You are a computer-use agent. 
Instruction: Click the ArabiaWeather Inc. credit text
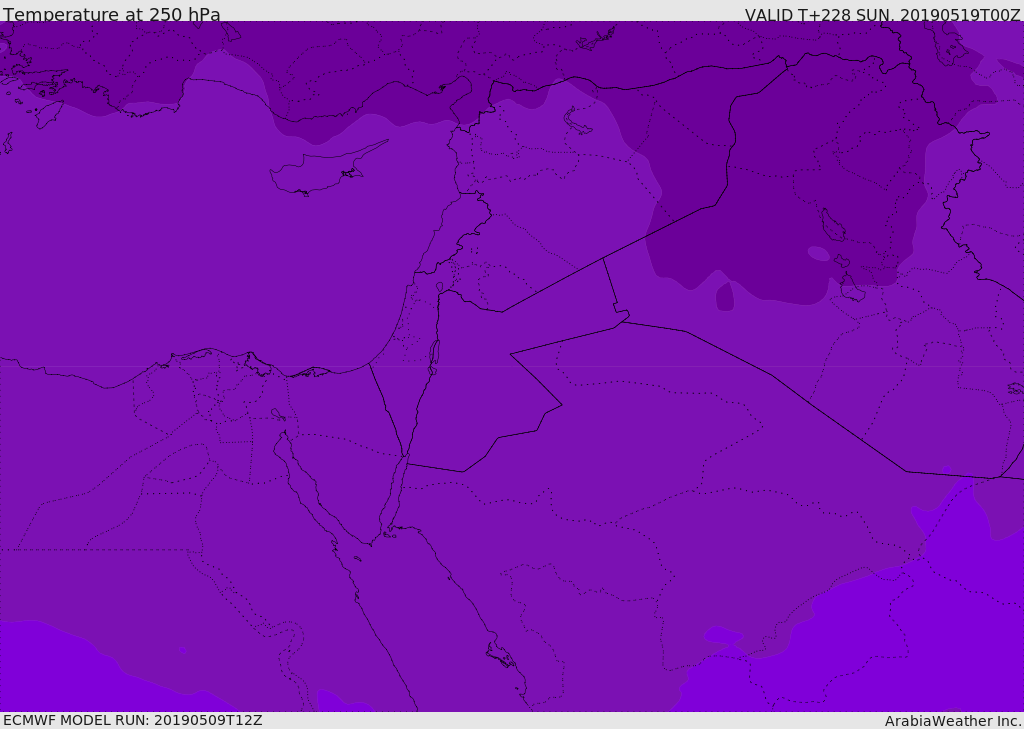point(953,721)
